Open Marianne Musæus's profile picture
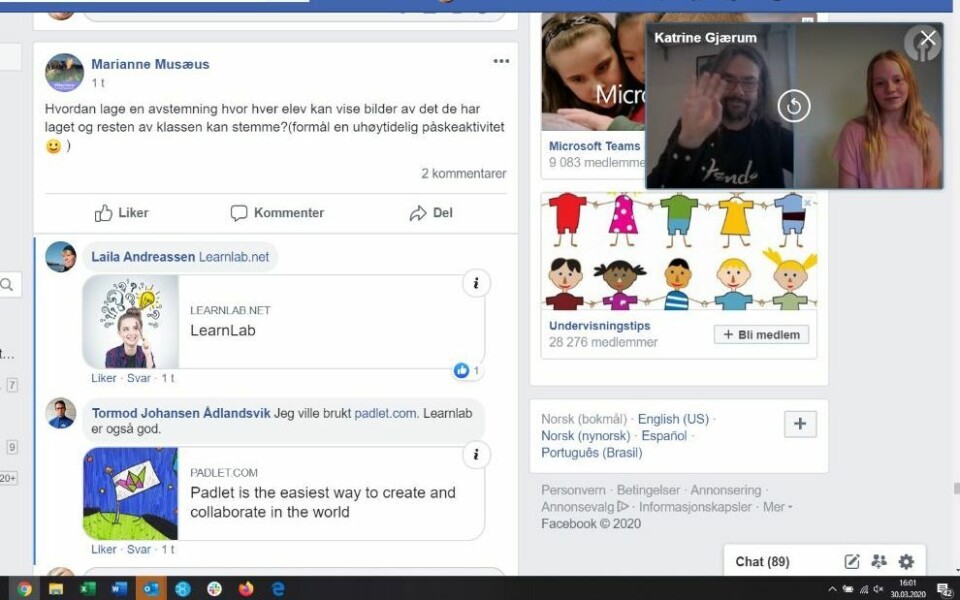The height and width of the screenshot is (600, 960). pyautogui.click(x=64, y=72)
